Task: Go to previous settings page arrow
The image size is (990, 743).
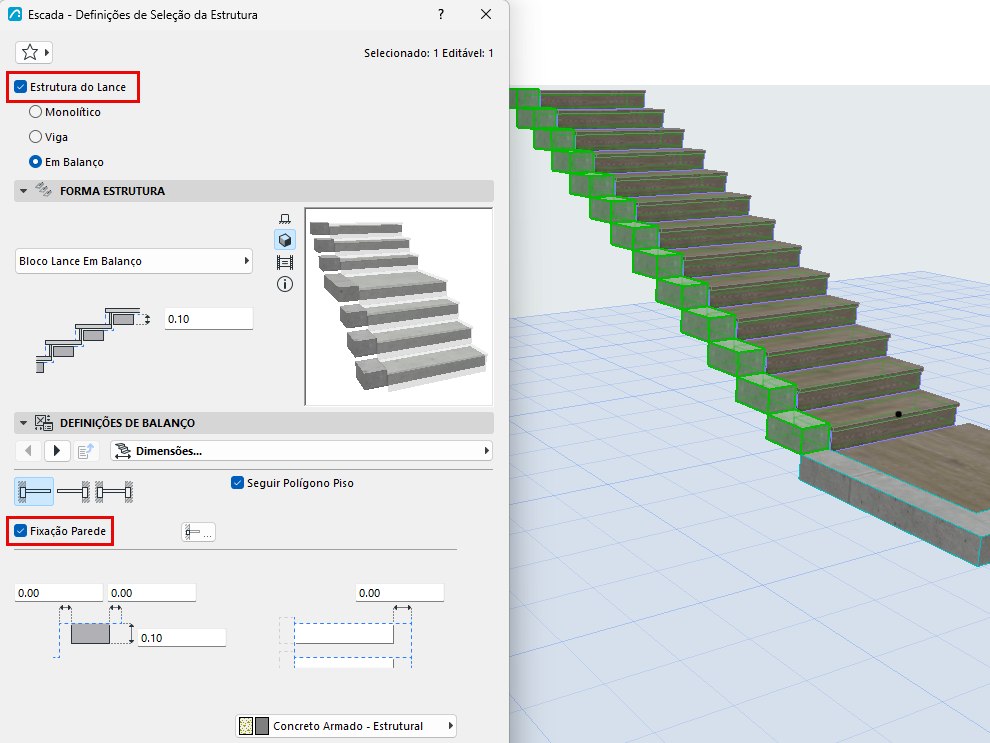Action: tap(28, 451)
